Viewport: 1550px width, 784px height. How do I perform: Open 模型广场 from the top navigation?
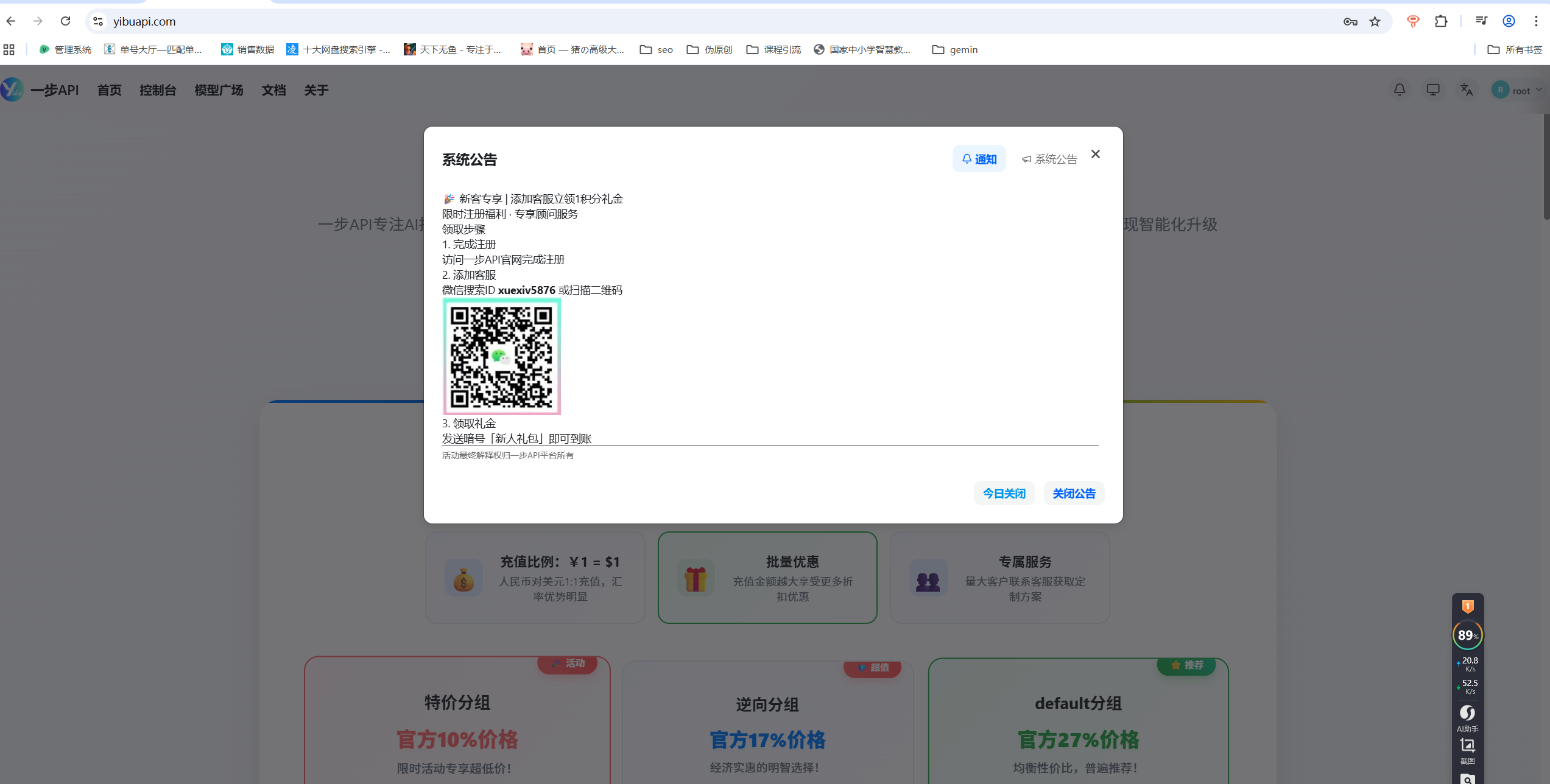coord(218,89)
